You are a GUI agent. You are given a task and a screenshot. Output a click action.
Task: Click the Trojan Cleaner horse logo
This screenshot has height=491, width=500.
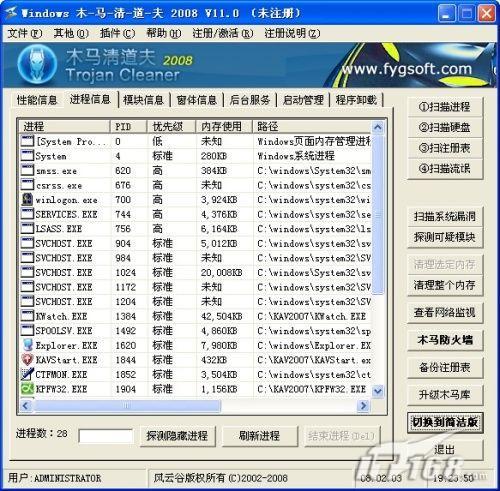point(37,64)
